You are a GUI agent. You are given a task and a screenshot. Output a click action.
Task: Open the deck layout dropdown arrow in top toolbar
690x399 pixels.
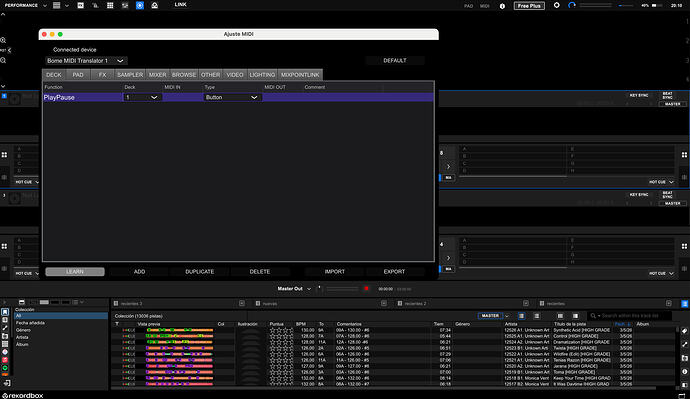tap(67, 5)
